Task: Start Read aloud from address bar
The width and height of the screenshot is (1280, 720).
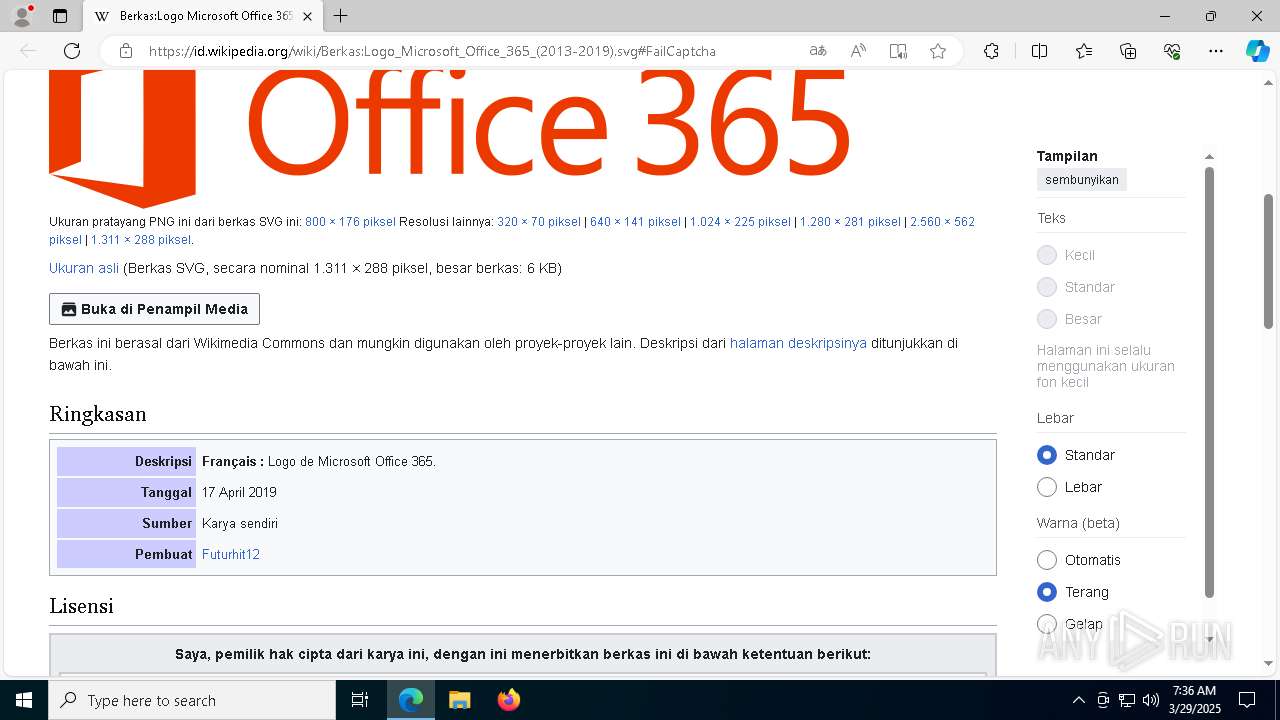Action: 858,51
